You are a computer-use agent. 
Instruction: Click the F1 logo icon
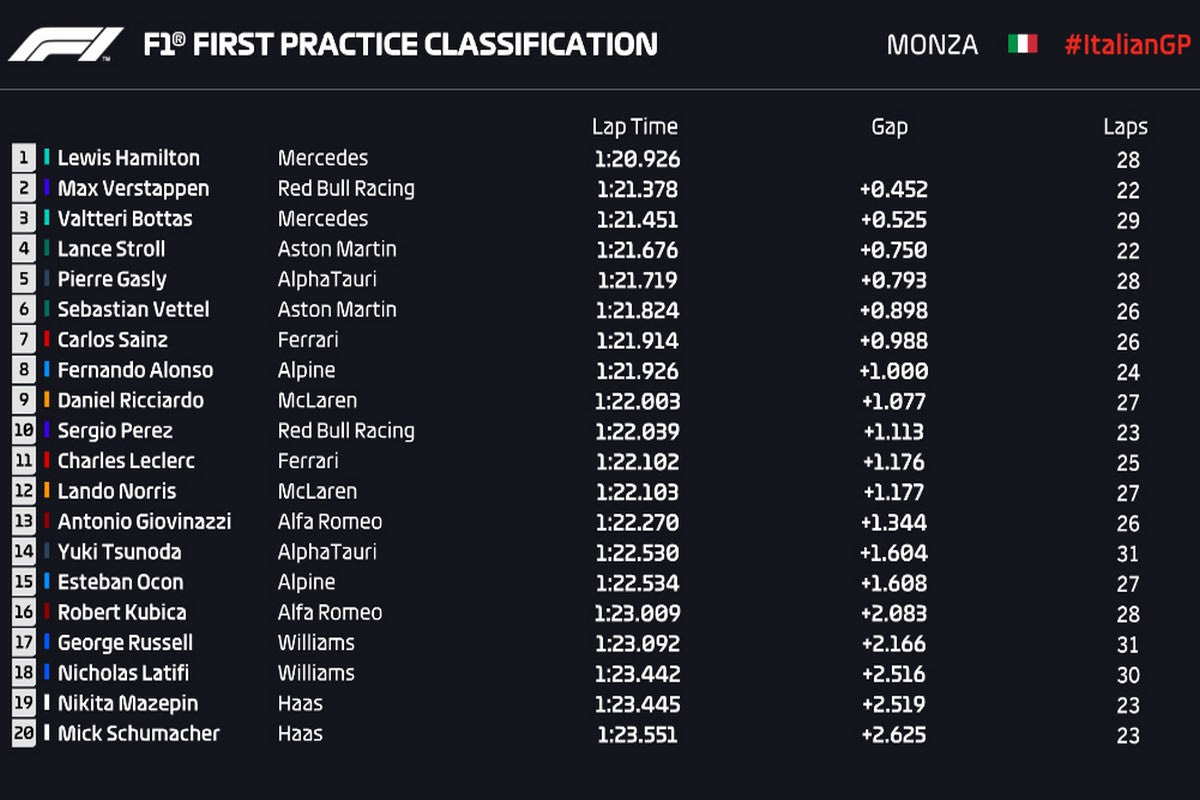(66, 45)
